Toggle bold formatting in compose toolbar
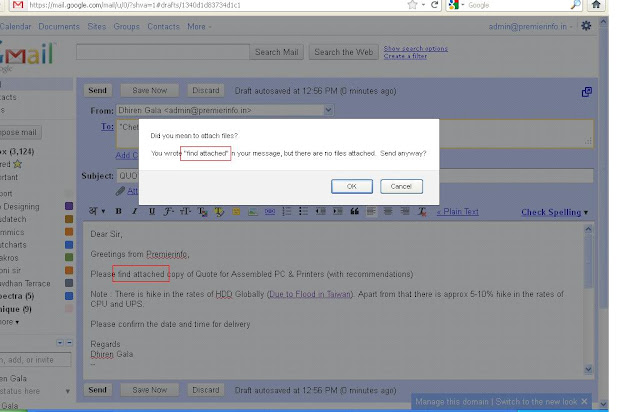 [x=118, y=211]
